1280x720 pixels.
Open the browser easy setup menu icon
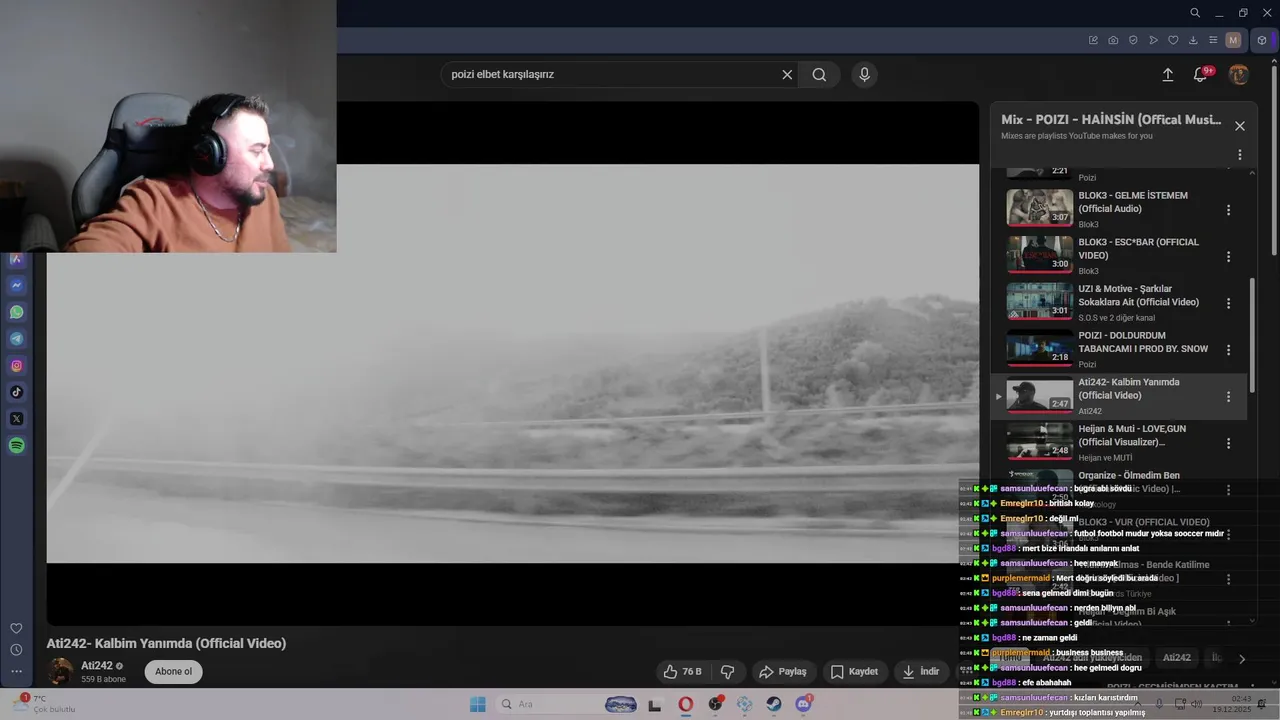(1213, 40)
